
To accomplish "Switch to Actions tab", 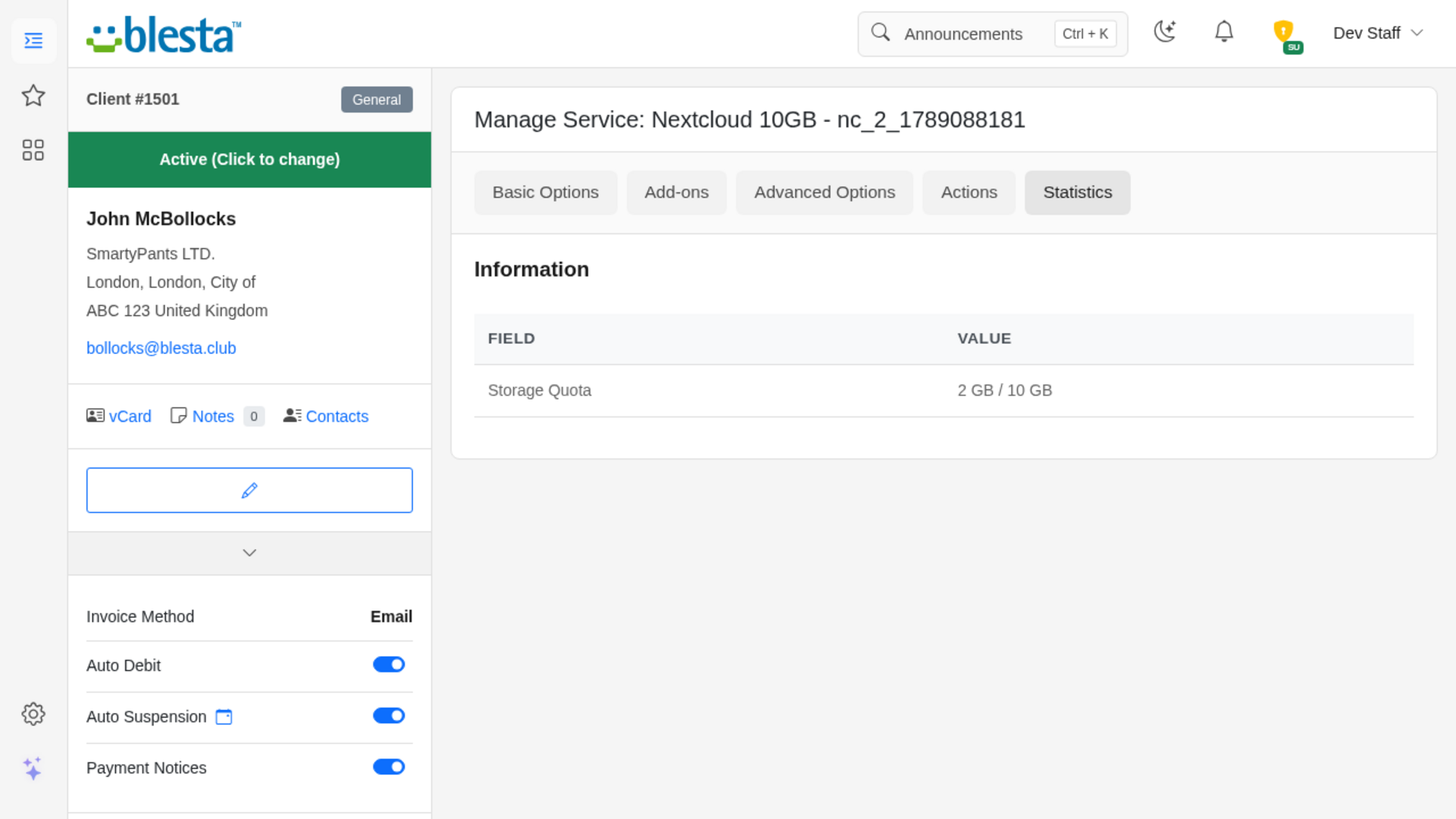I will click(x=968, y=193).
